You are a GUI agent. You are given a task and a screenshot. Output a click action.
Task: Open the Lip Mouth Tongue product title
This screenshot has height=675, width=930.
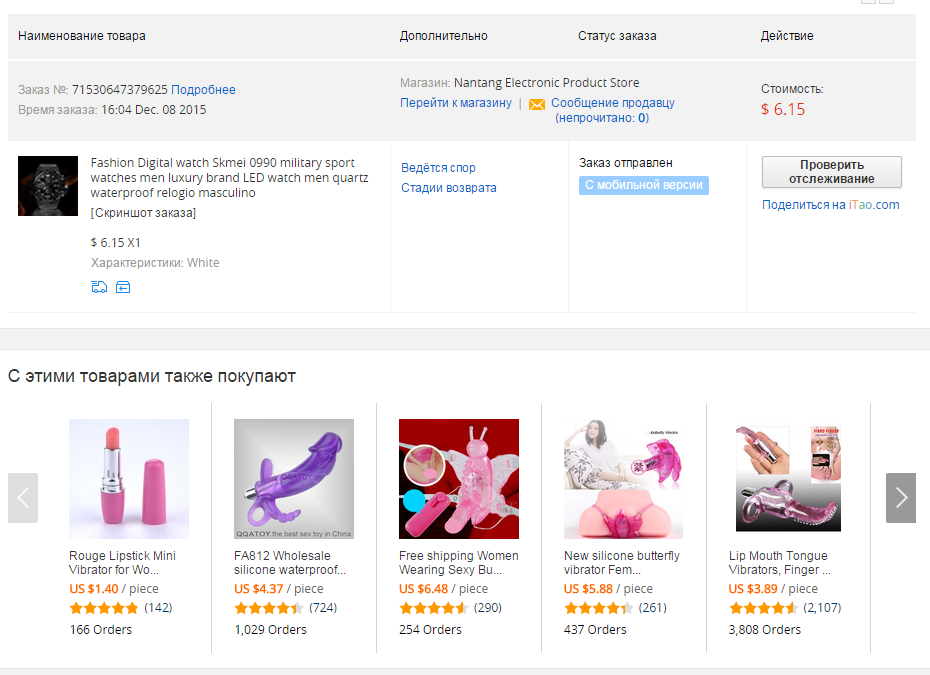779,562
